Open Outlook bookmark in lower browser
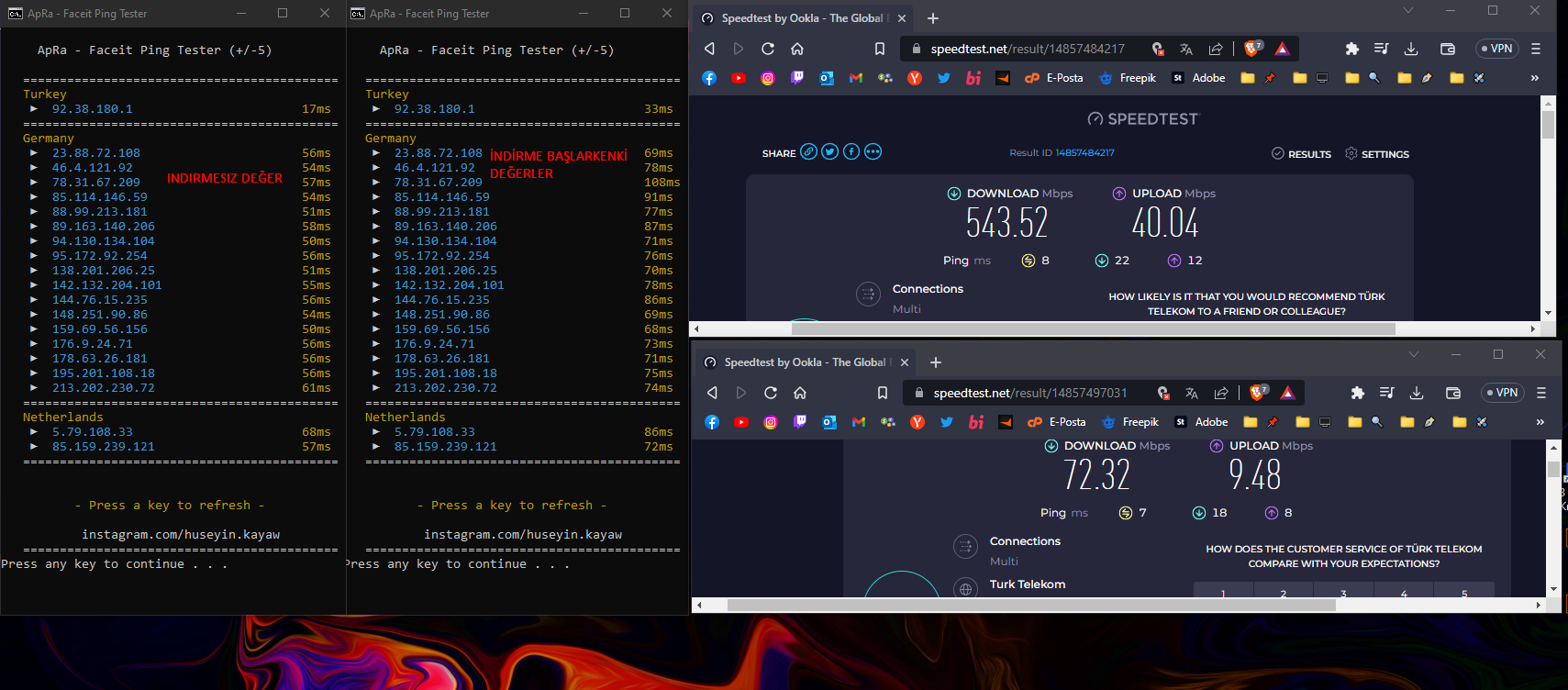The height and width of the screenshot is (690, 1568). 829,422
